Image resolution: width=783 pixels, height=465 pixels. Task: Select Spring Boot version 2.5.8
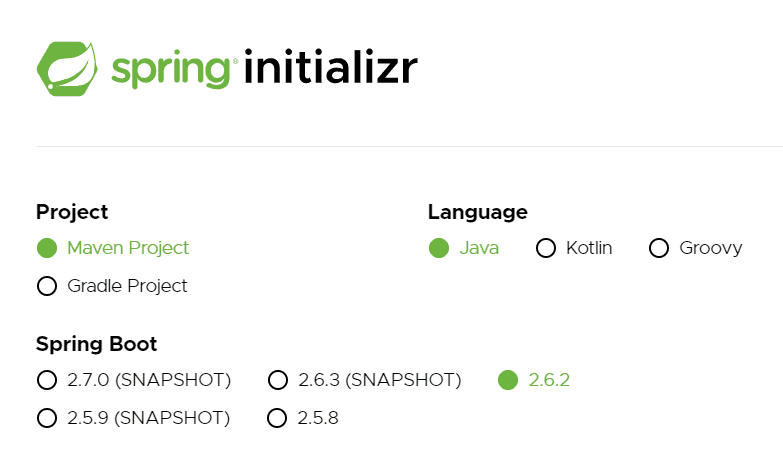(x=303, y=418)
